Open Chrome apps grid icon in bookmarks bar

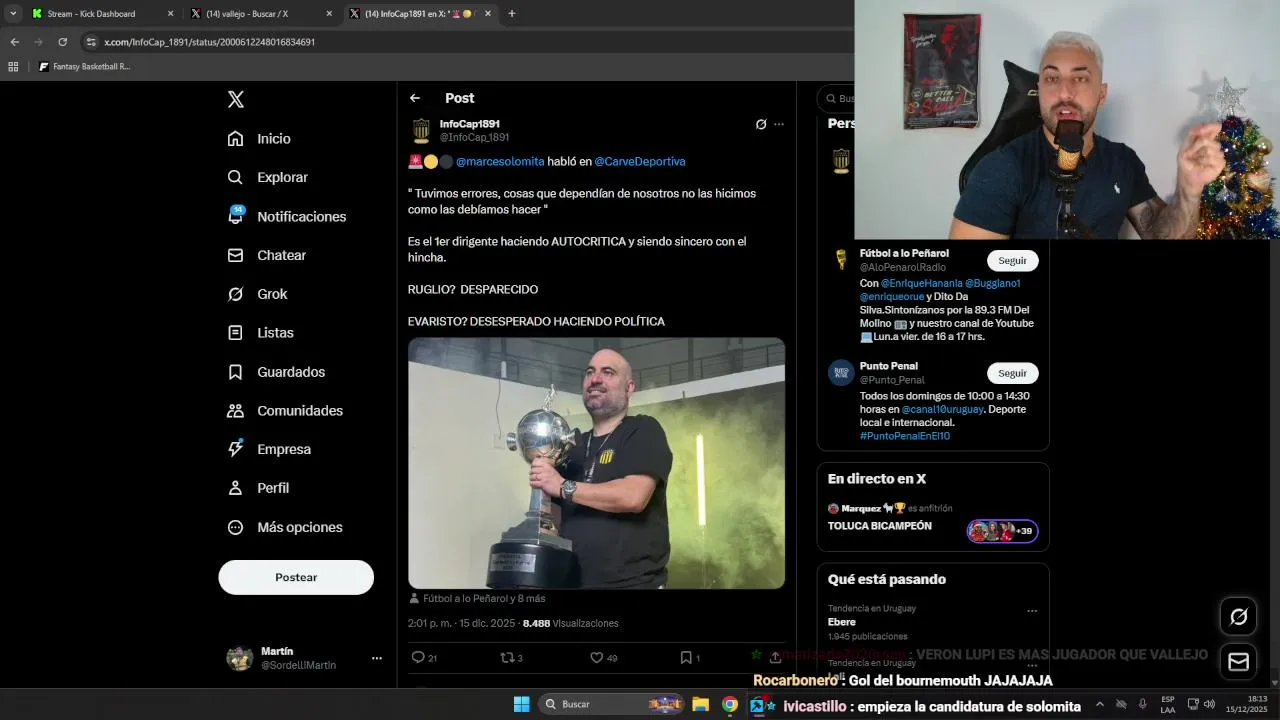click(13, 67)
